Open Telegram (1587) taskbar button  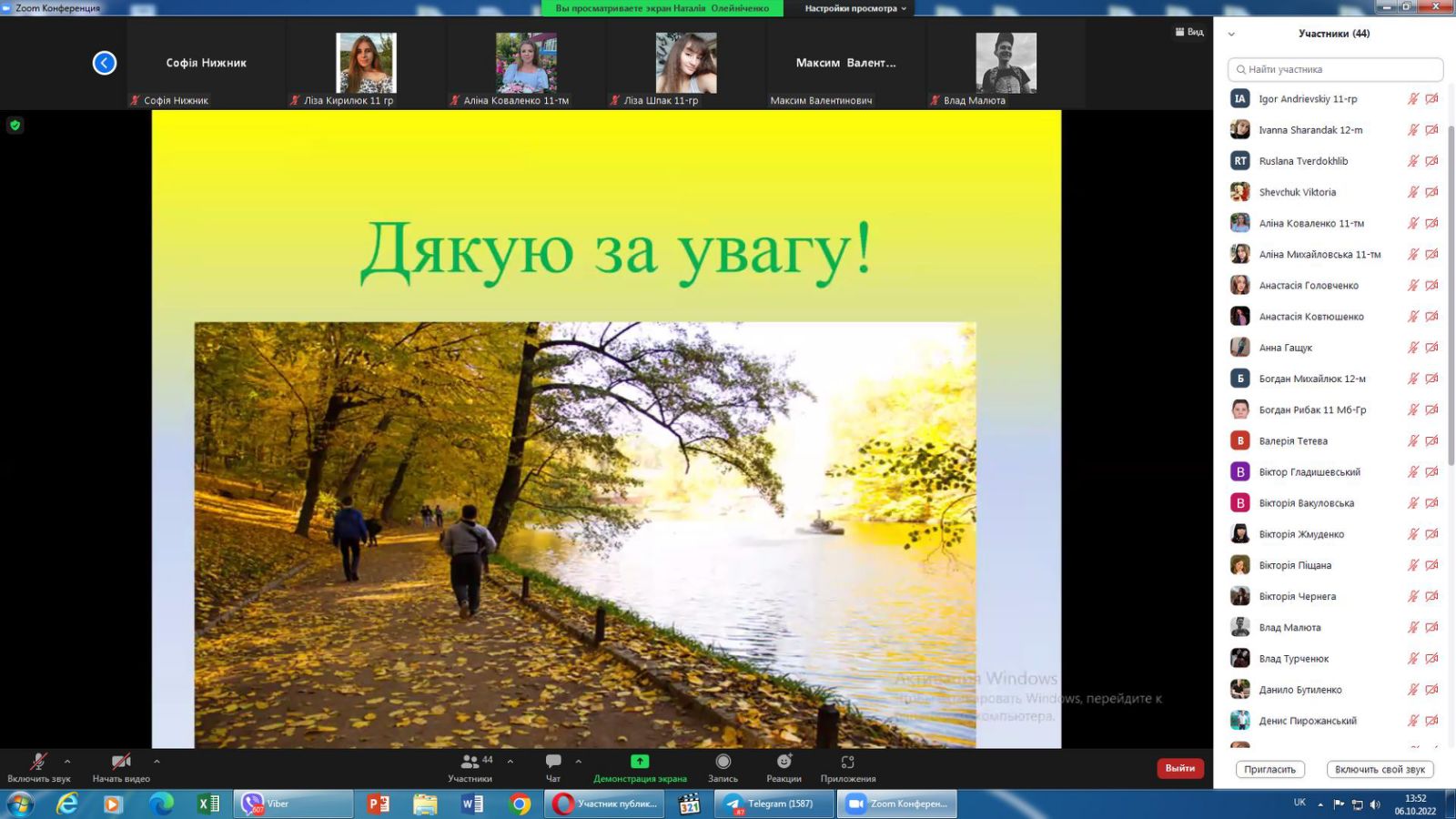[774, 804]
